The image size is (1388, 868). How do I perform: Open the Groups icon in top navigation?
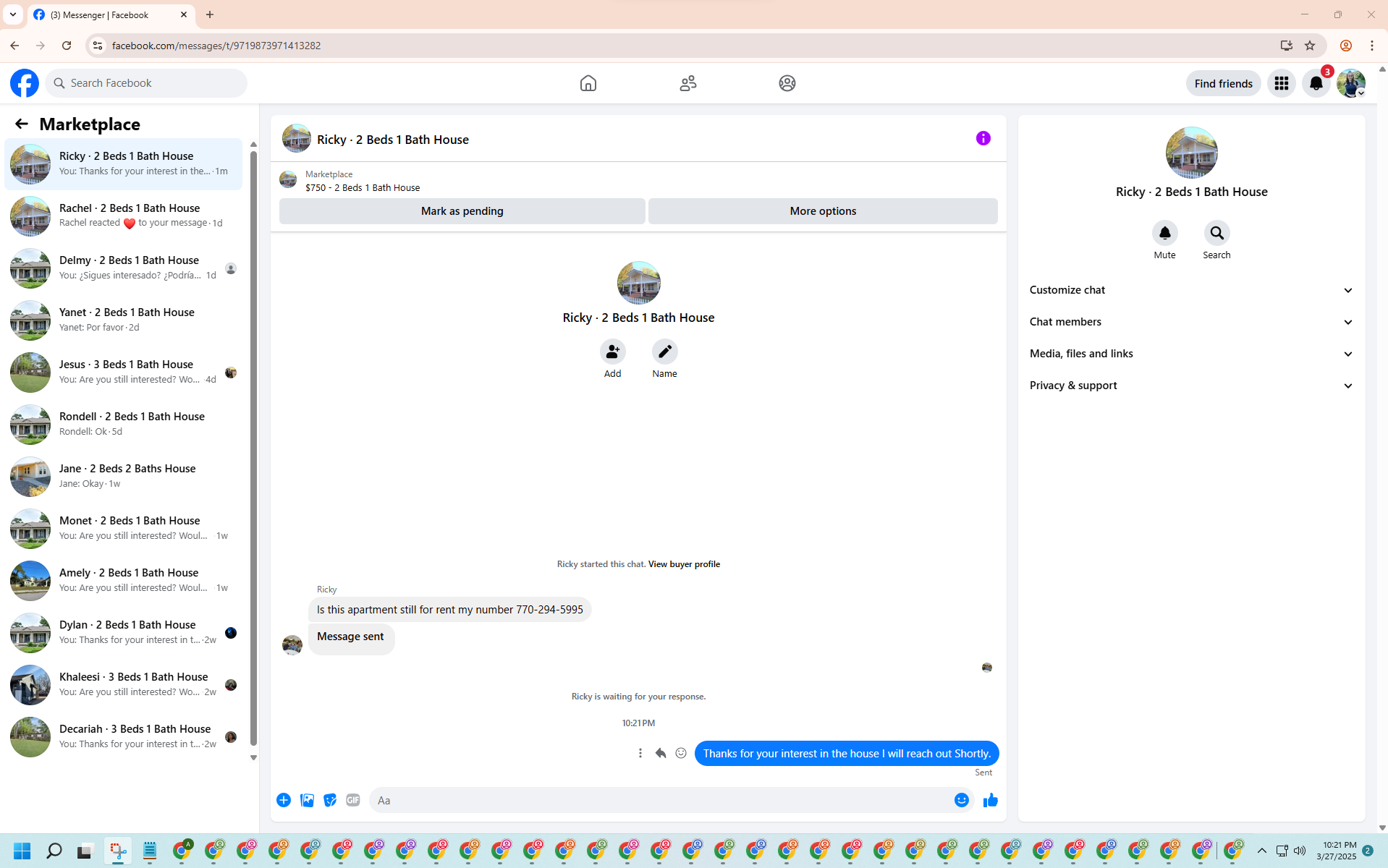787,83
